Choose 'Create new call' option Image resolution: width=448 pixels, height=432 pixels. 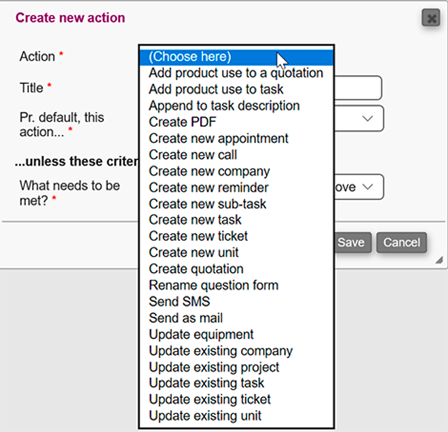coord(236,155)
